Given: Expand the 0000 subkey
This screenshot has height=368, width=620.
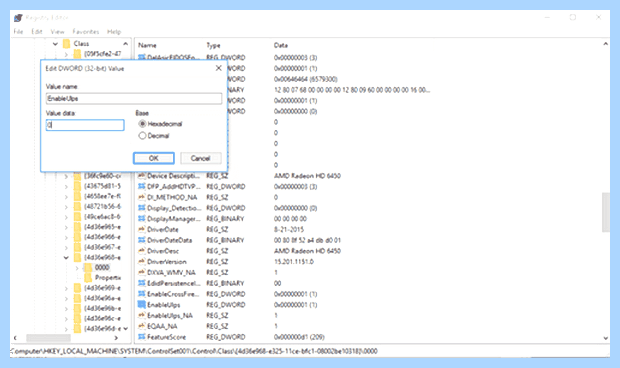Looking at the screenshot, I should 77,268.
